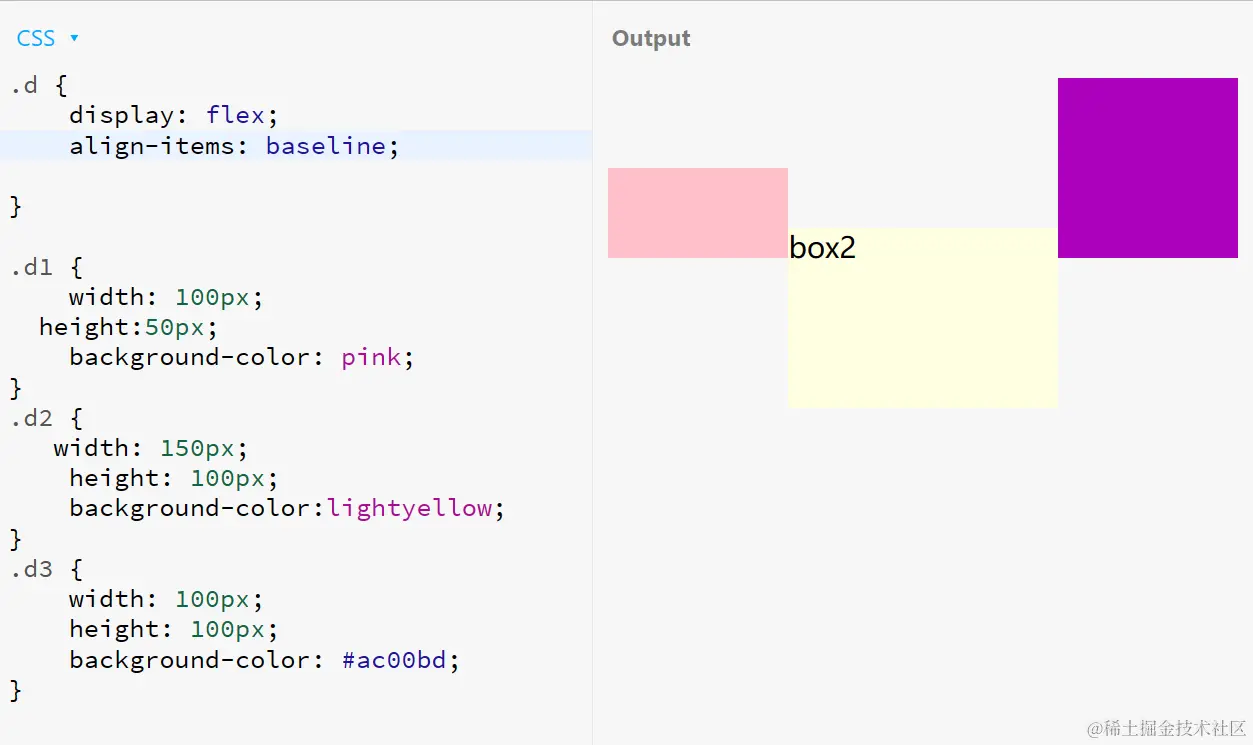The image size is (1253, 745).
Task: Click the '.d3 {' selector line
Action: point(47,569)
